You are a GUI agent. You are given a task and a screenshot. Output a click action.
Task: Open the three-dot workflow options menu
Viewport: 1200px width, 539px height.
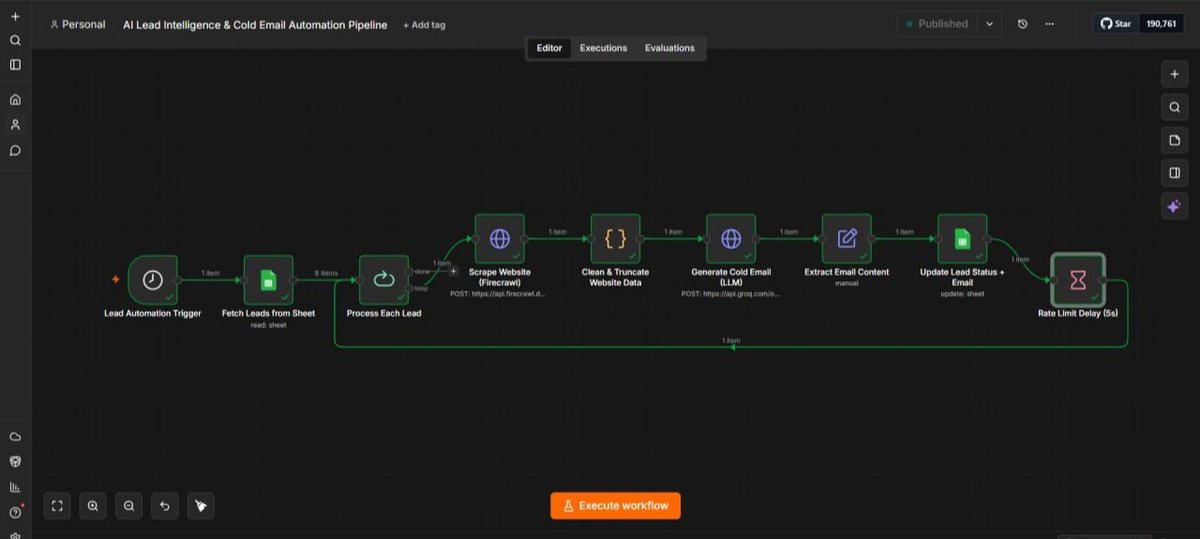(1049, 24)
